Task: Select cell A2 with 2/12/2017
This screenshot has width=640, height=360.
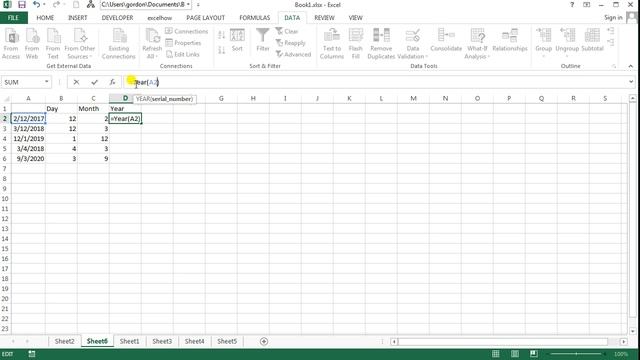Action: pos(28,118)
